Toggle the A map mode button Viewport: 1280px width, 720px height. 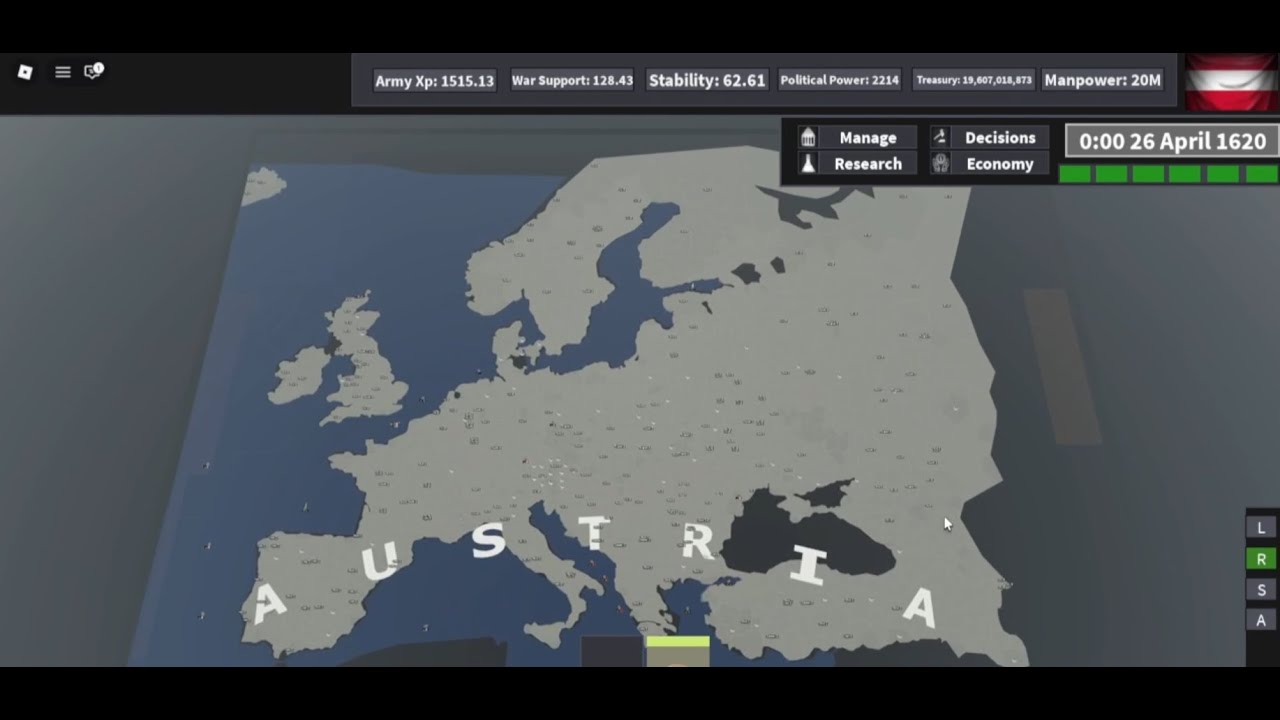tap(1261, 620)
